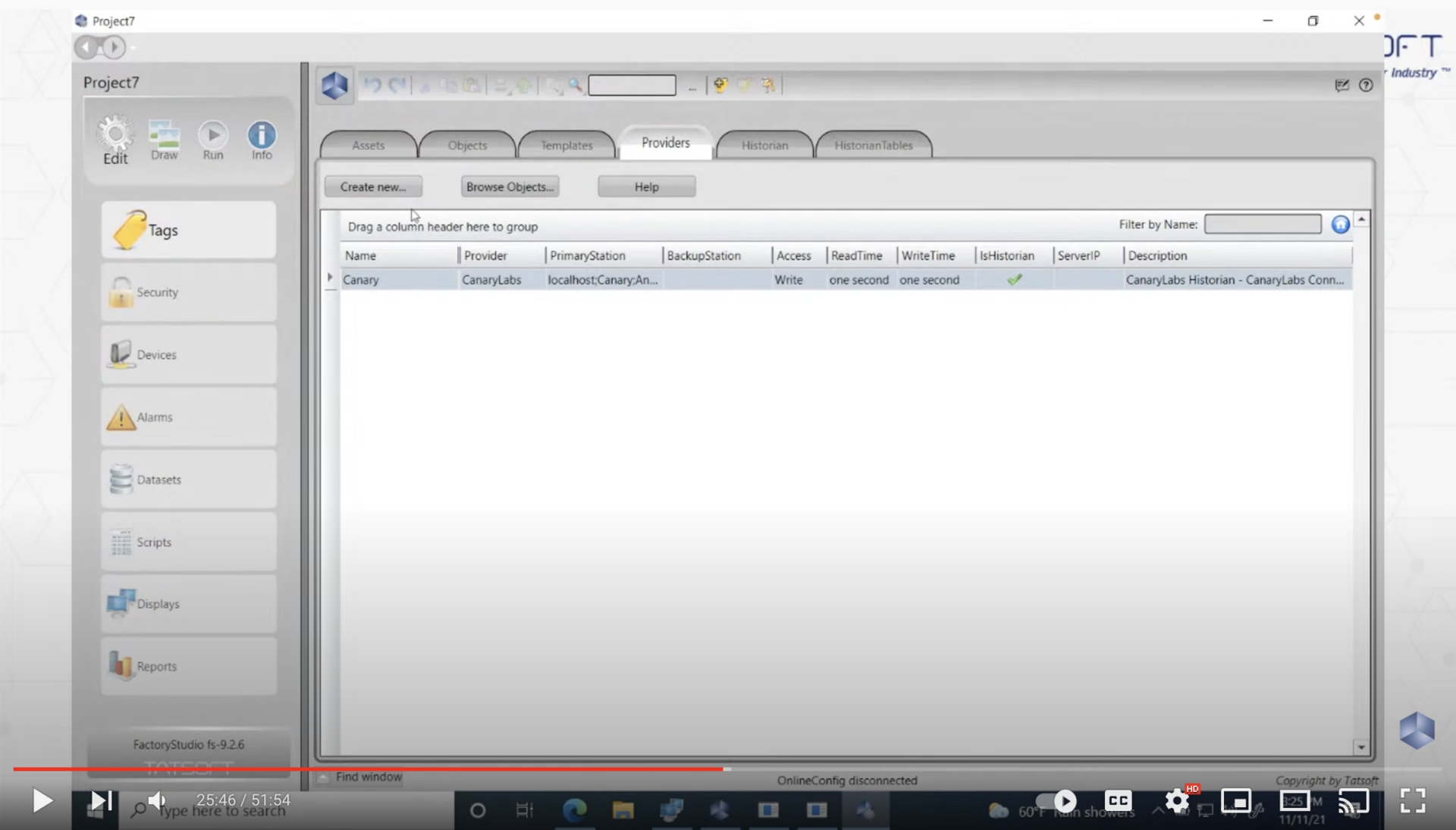Click the green up-arrow toolbar icon

pos(523,86)
